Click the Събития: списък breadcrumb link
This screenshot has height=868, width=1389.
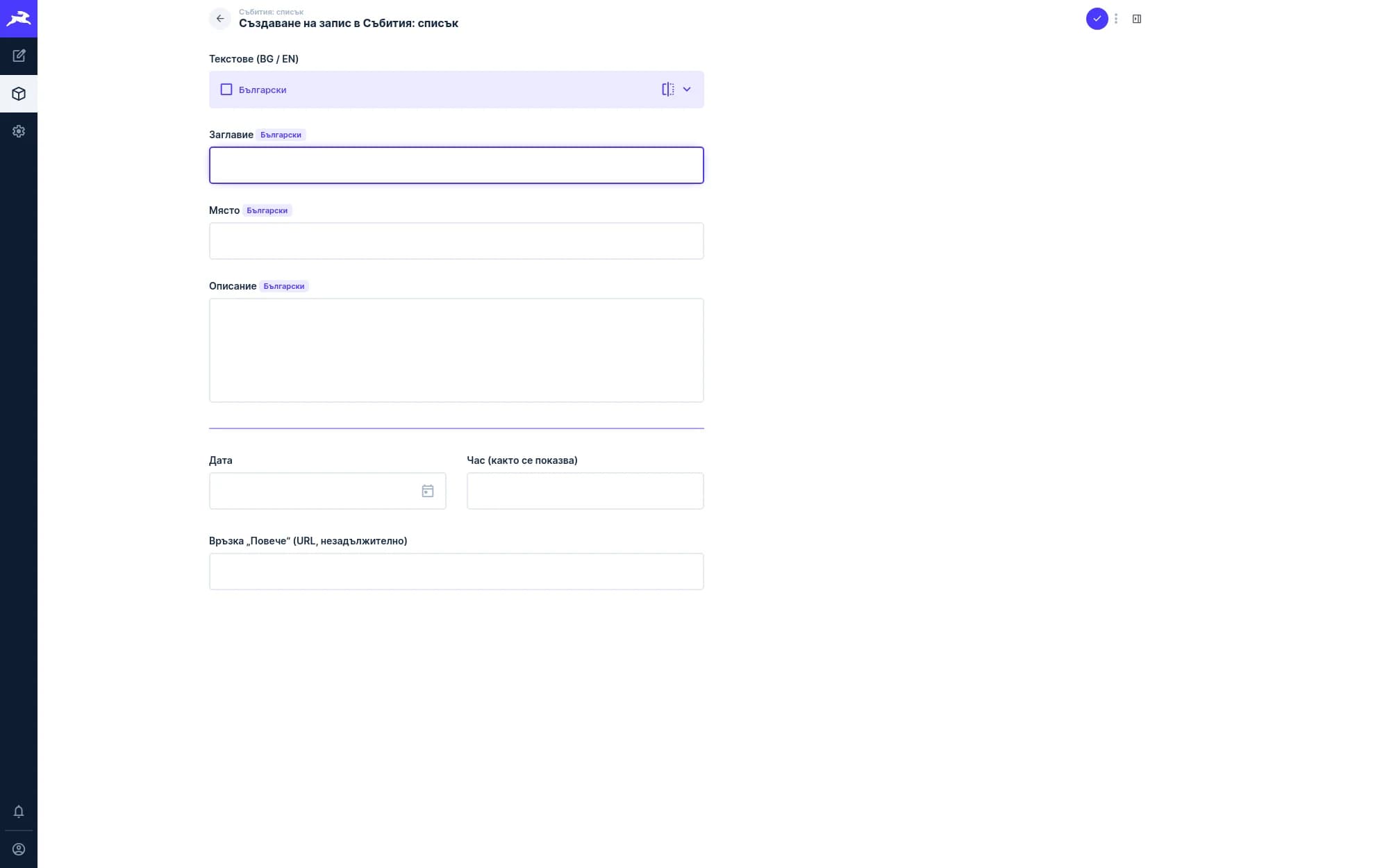click(x=271, y=12)
